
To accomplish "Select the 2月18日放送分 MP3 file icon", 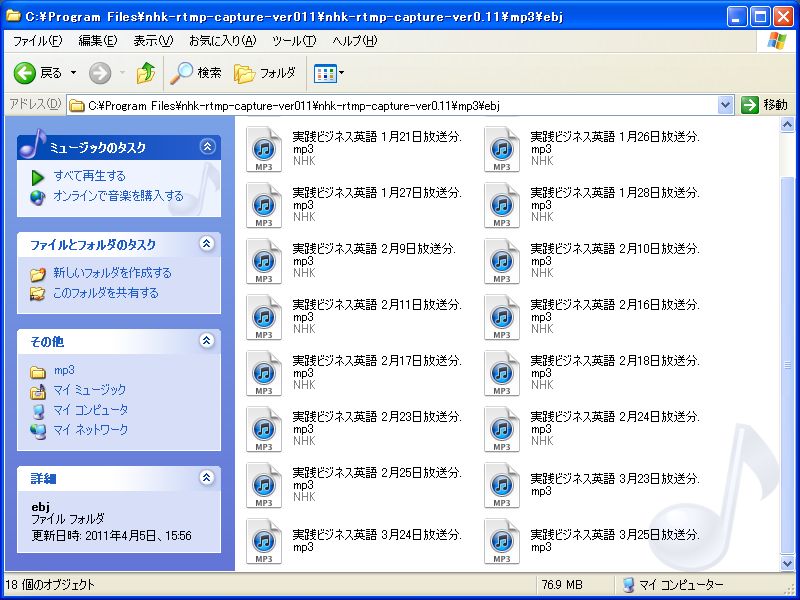I will pyautogui.click(x=502, y=373).
